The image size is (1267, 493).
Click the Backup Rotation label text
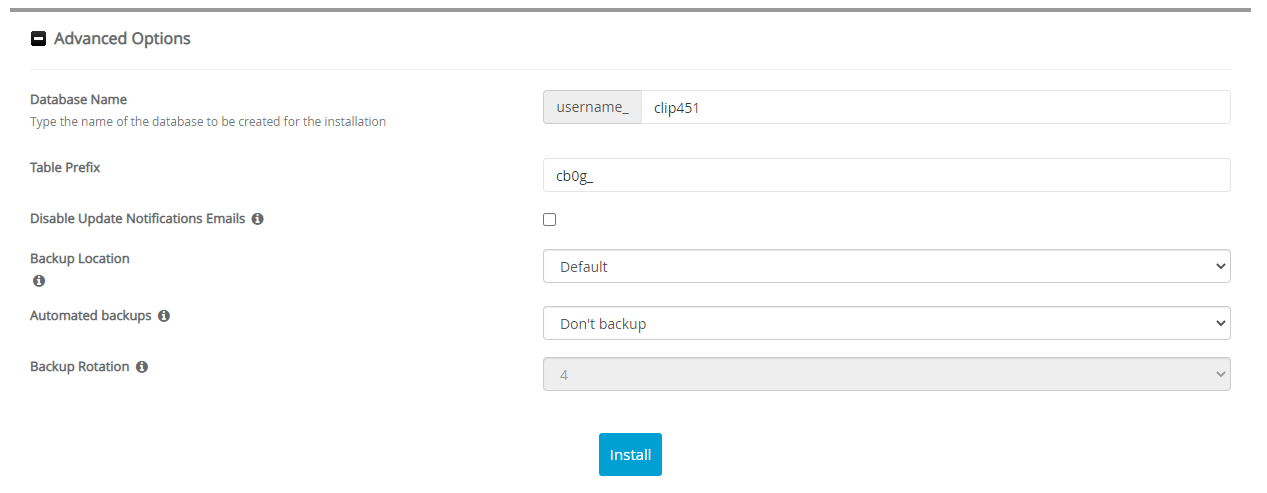79,367
